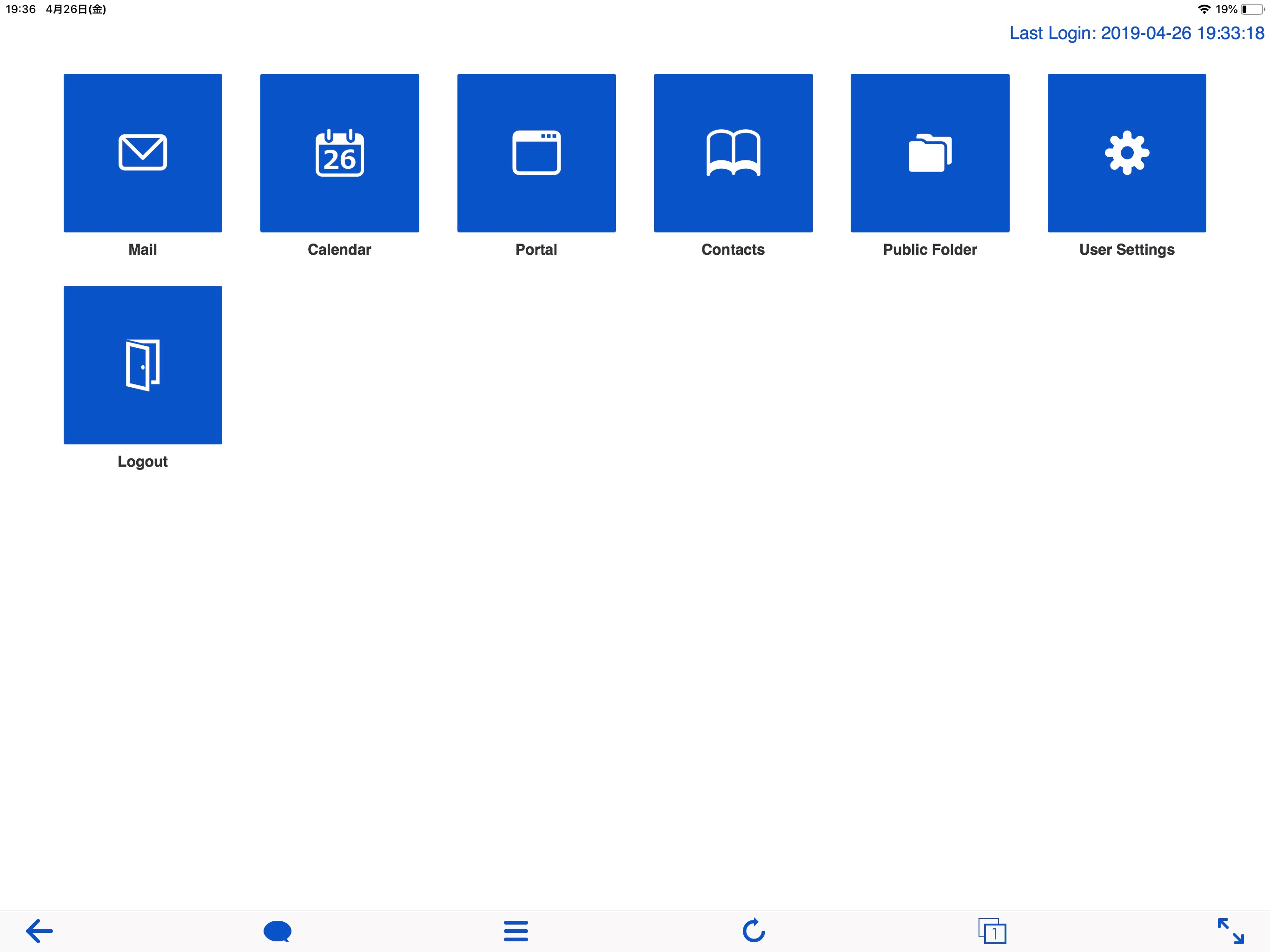This screenshot has width=1270, height=952.
Task: Open the Calendar tile icon
Action: tap(339, 153)
